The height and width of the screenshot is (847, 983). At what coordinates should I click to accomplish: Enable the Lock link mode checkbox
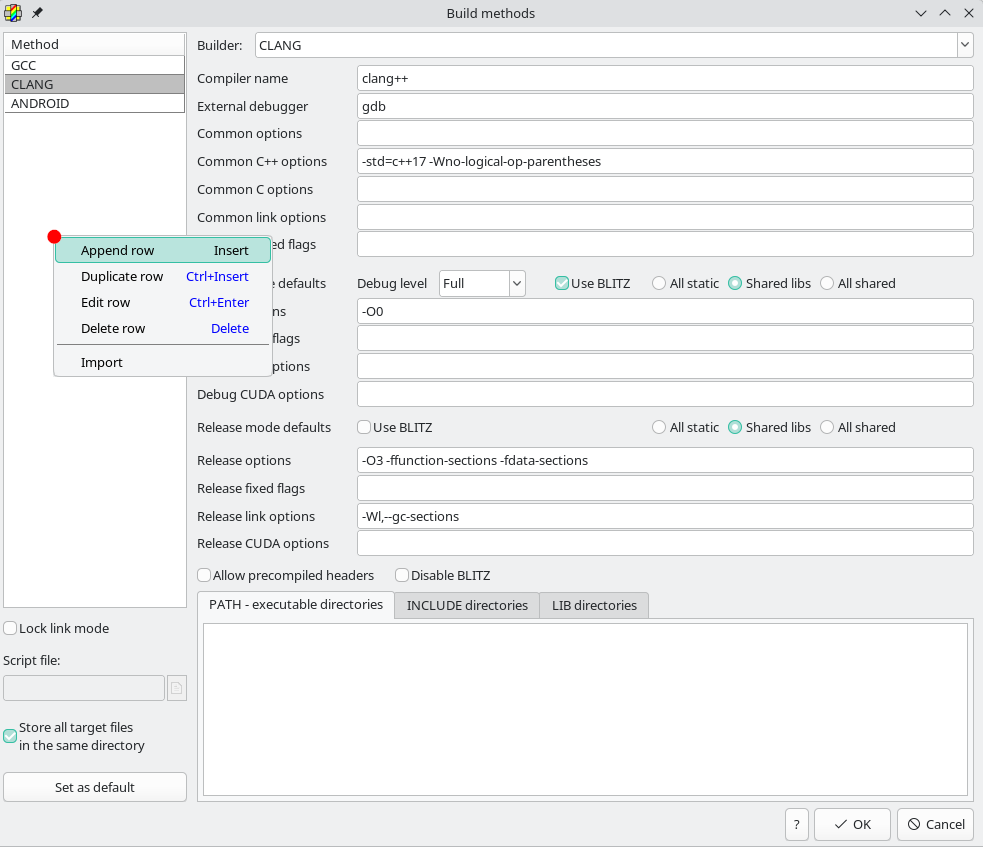pyautogui.click(x=10, y=628)
